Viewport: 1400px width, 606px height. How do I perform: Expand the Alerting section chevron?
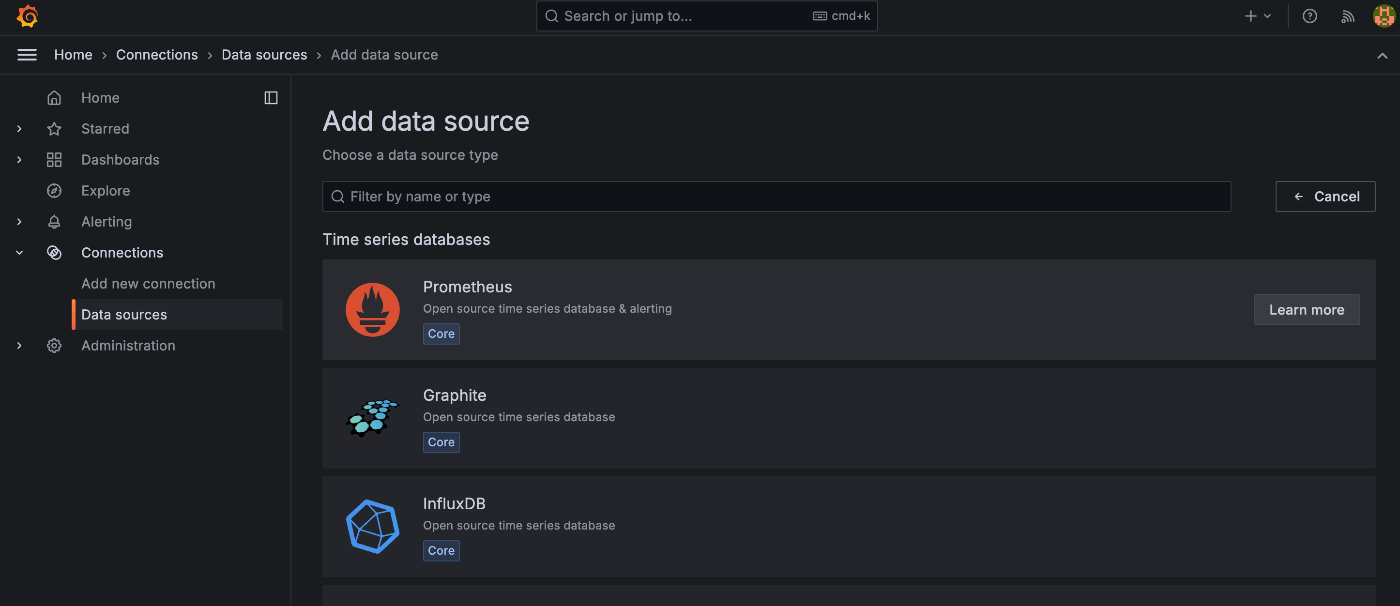coord(19,222)
